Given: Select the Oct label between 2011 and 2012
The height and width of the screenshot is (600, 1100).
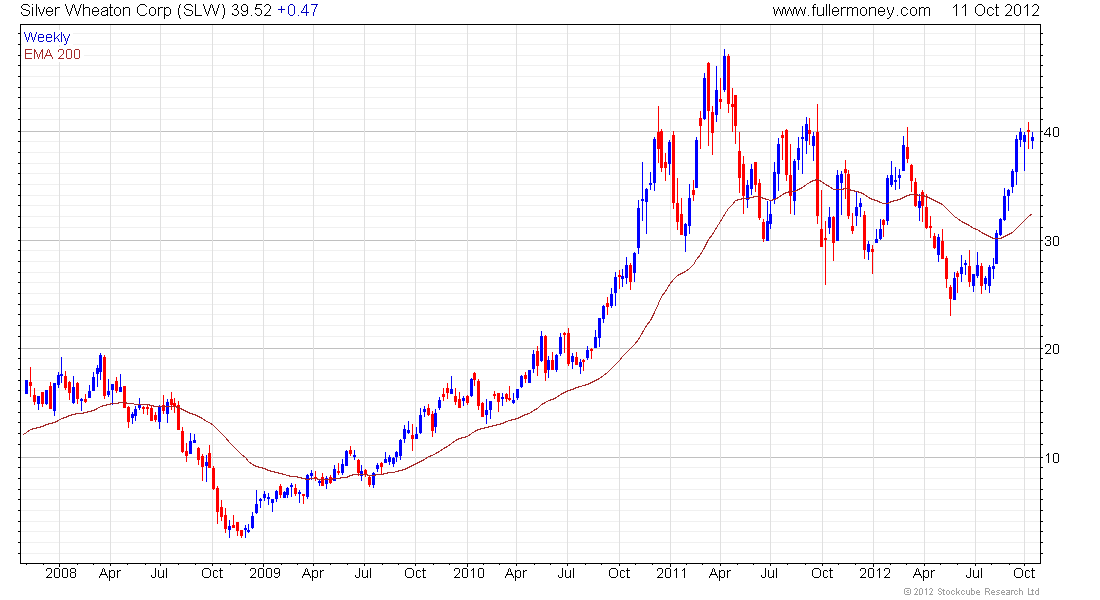Looking at the screenshot, I should [x=821, y=573].
